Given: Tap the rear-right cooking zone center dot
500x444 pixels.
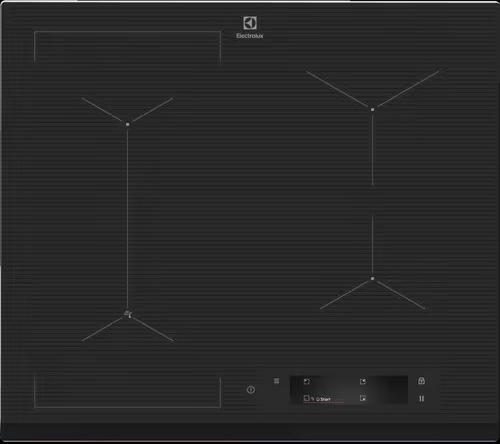Looking at the screenshot, I should click(372, 109).
